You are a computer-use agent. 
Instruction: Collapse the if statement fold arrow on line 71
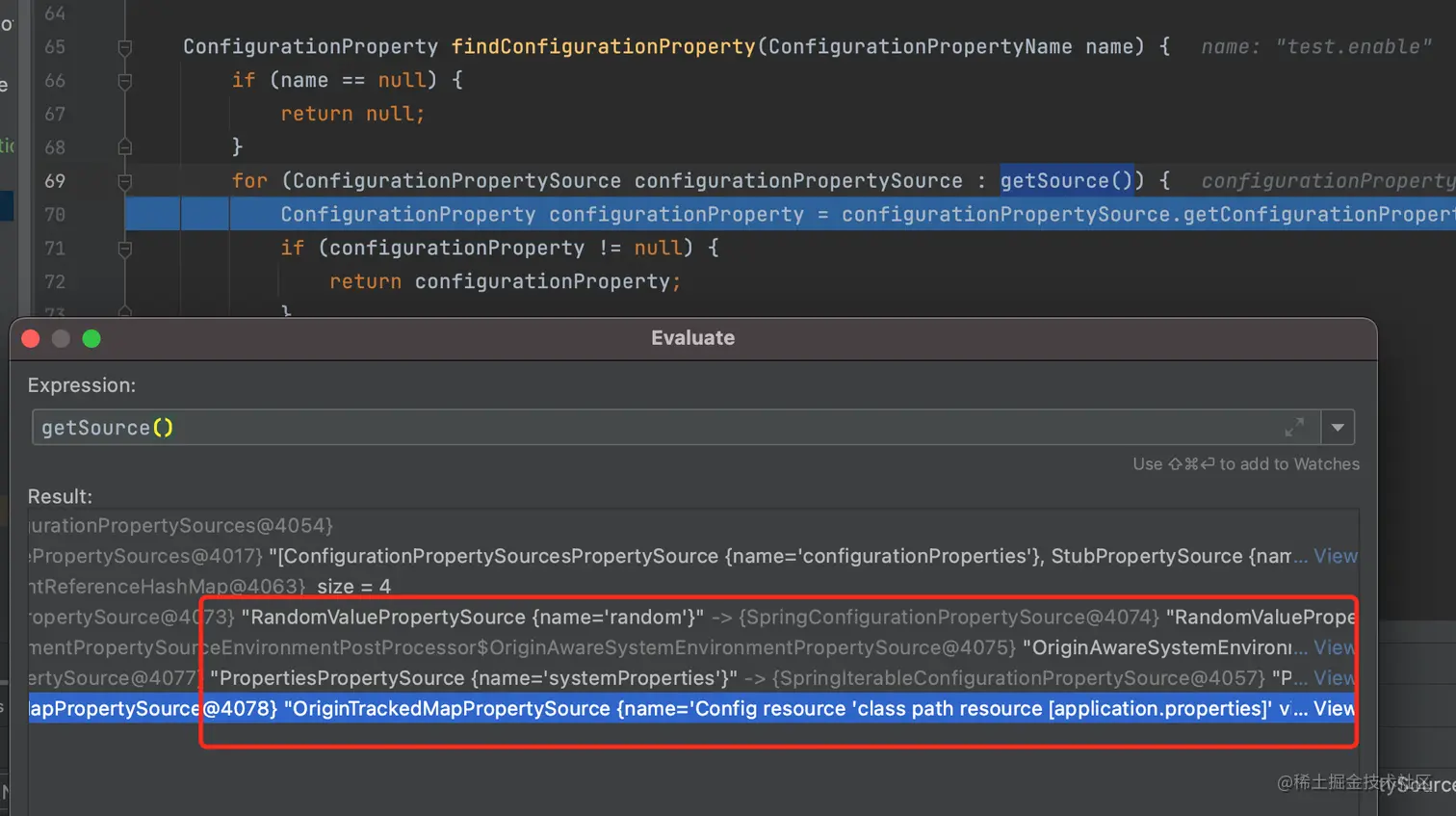(x=124, y=248)
